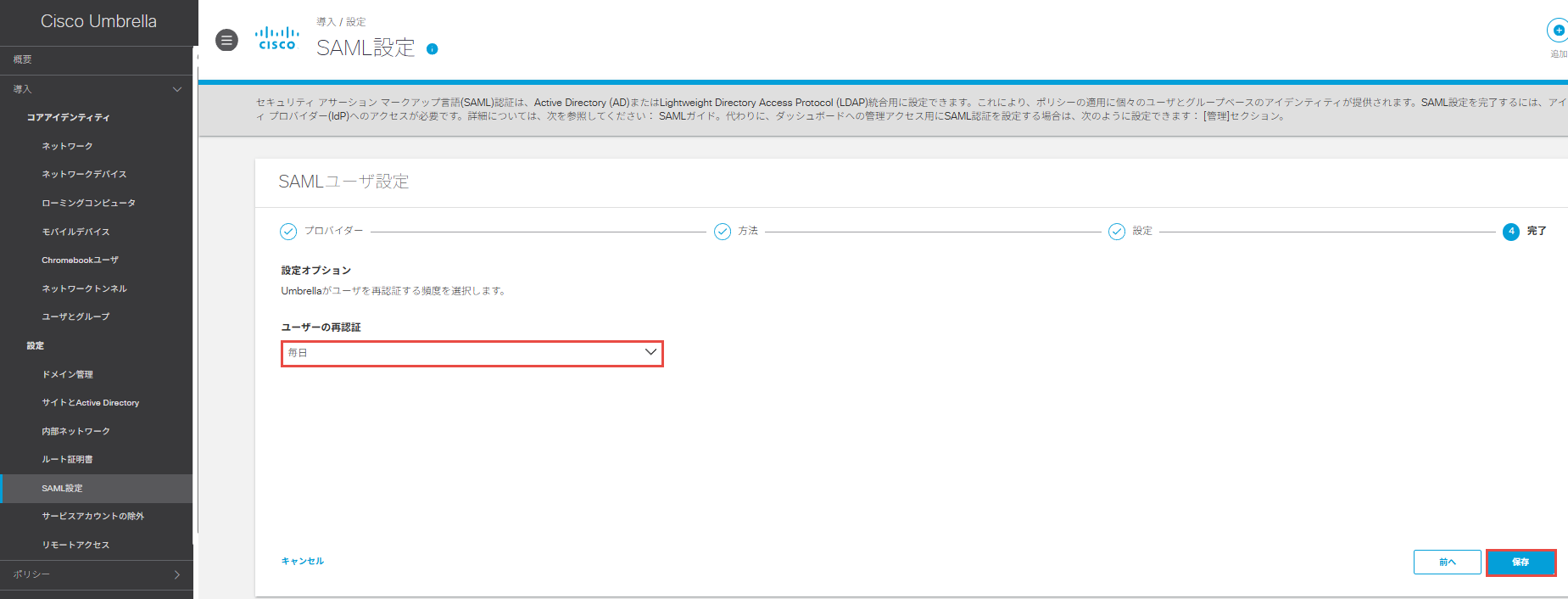Open リモートアクセス in the sidebar
Viewport: 1568px width, 599px height.
tap(75, 545)
